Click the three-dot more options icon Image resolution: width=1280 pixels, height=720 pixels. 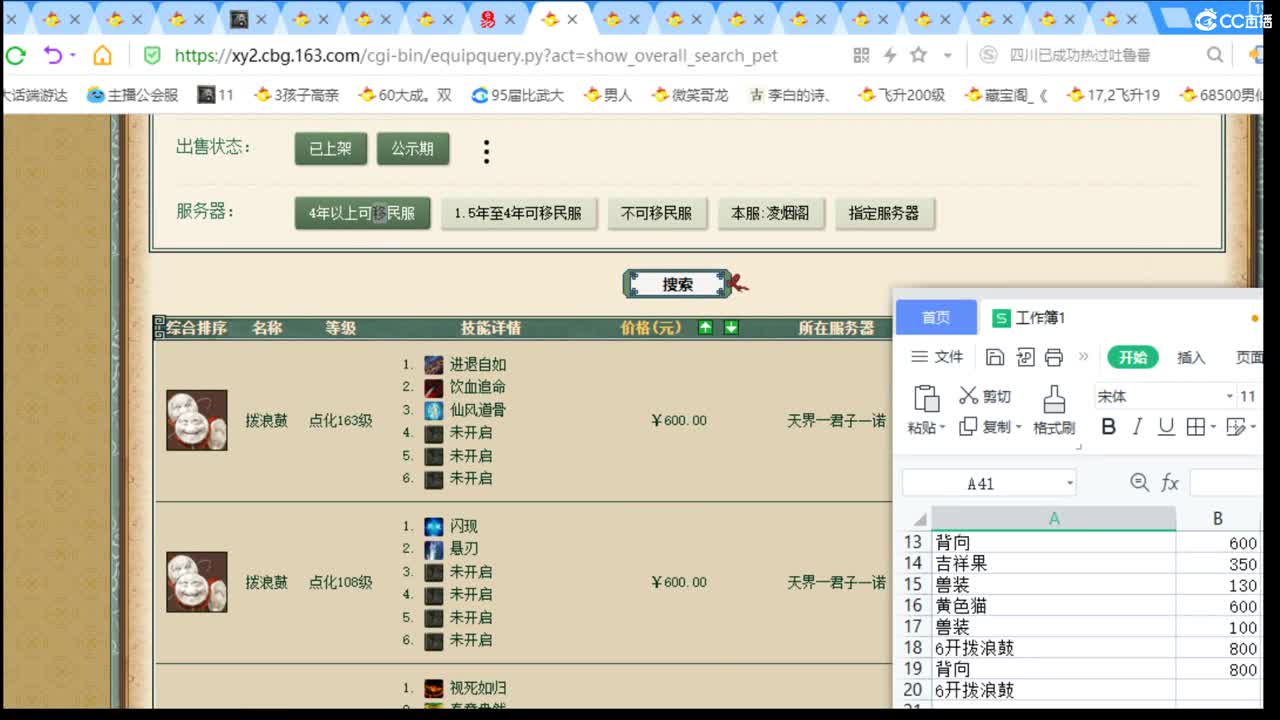coord(486,151)
